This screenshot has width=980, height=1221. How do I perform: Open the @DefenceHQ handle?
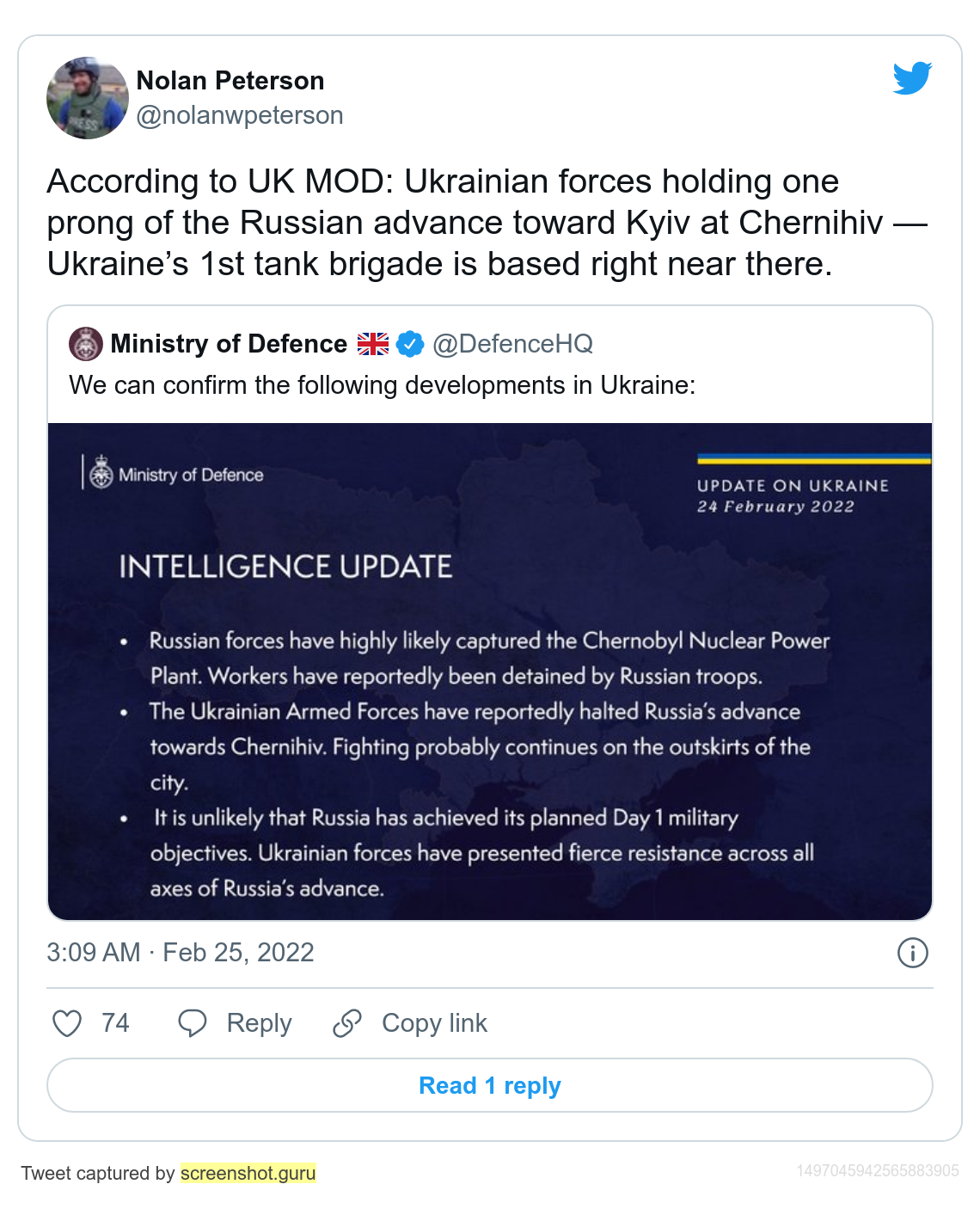coord(512,344)
